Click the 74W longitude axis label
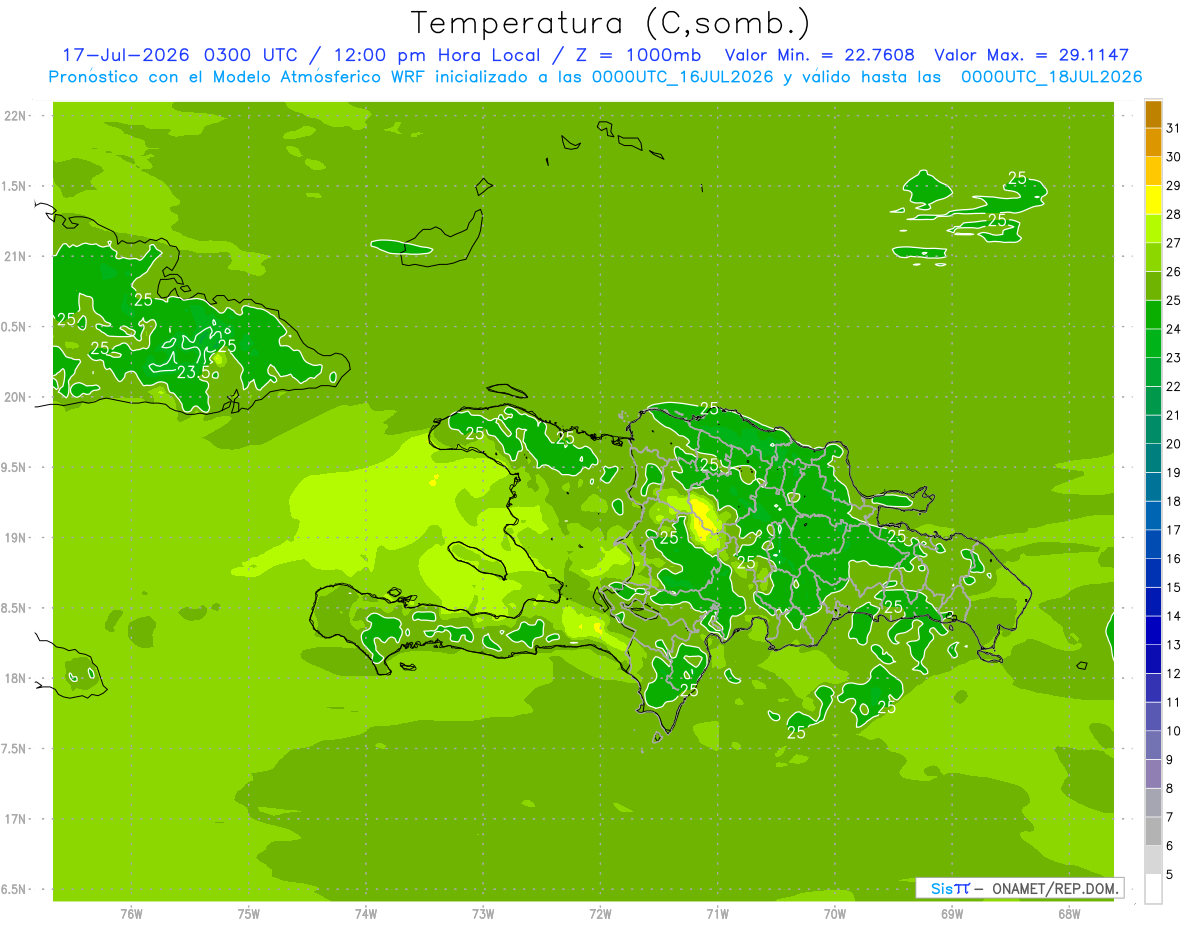Image resolution: width=1200 pixels, height=927 pixels. [x=365, y=913]
